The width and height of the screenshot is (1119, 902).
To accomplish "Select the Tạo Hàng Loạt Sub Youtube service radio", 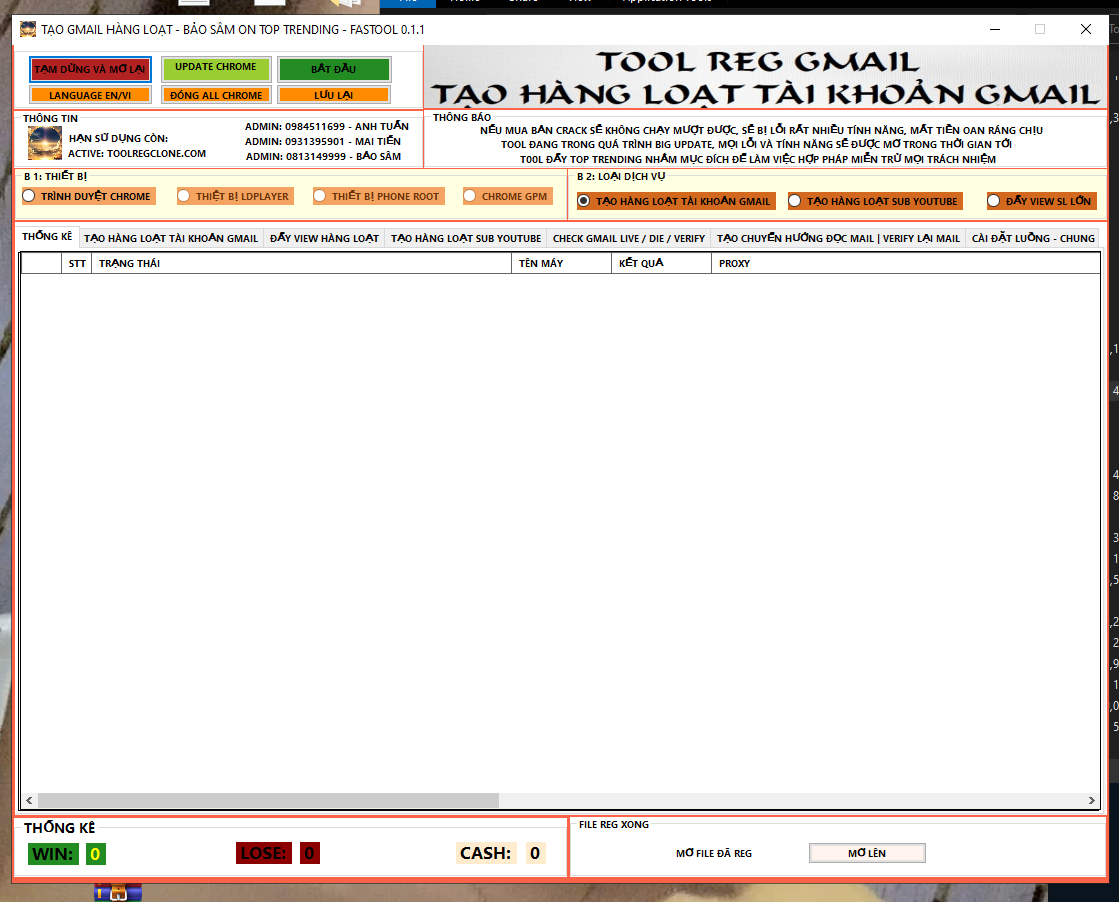I will (795, 201).
